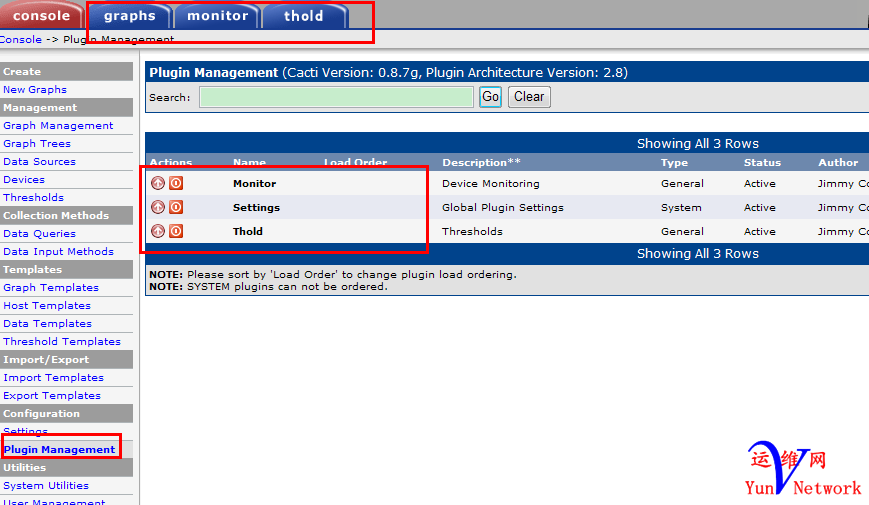Click the 'System' type cell
This screenshot has height=505, width=869.
click(681, 207)
